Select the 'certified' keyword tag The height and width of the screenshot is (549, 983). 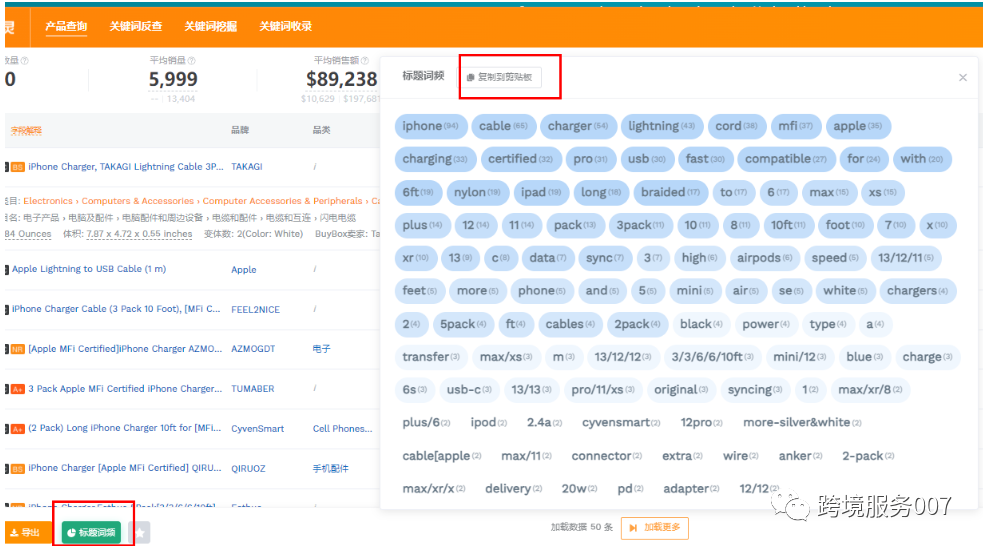(x=520, y=159)
